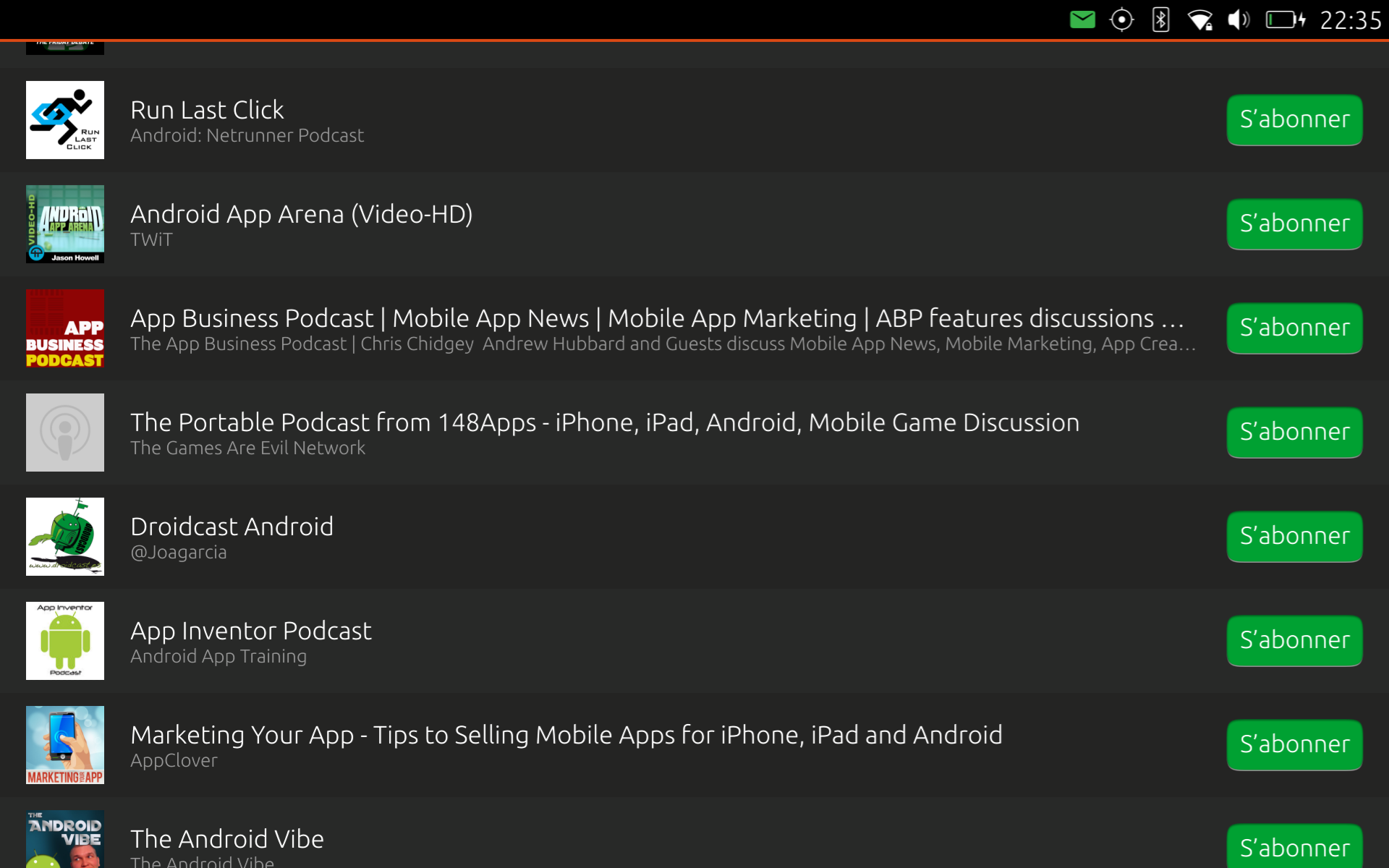Select 'Android App Training' subtitle
This screenshot has height=868, width=1389.
[218, 657]
